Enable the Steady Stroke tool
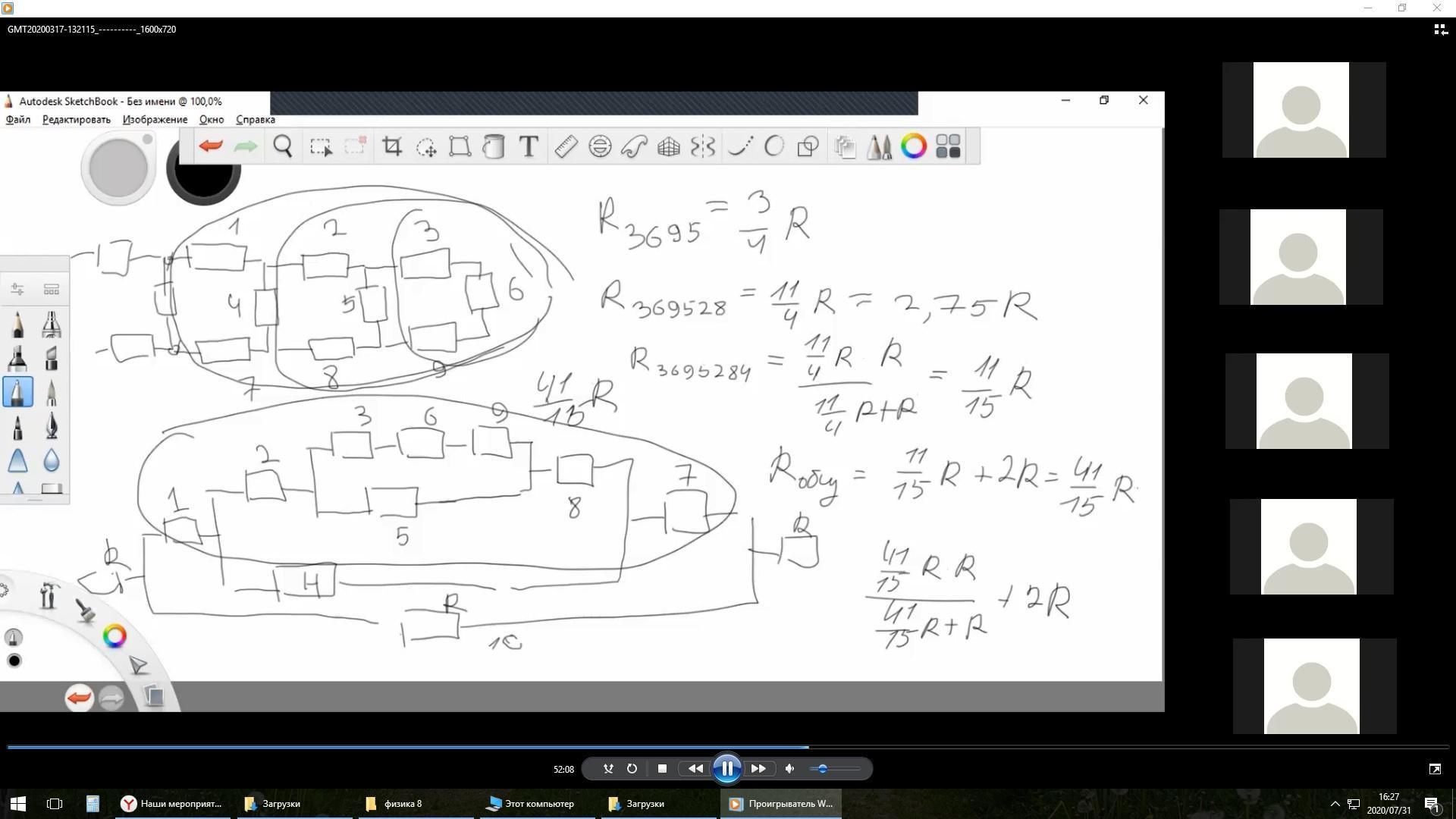 coord(740,146)
